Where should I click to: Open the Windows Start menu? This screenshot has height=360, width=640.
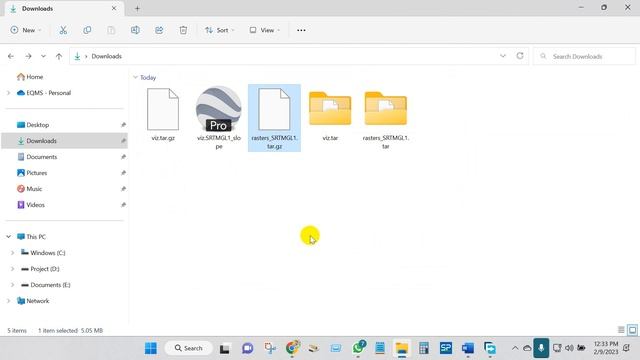151,348
